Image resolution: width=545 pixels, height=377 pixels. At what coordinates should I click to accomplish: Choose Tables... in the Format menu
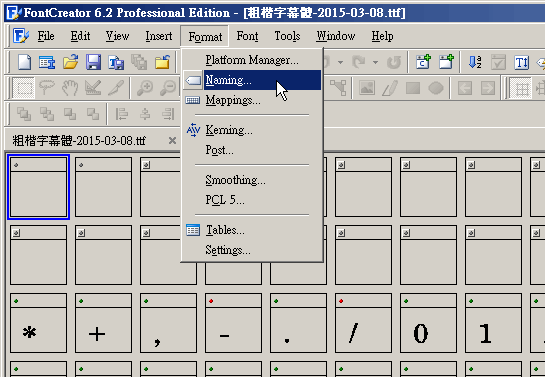(252, 230)
